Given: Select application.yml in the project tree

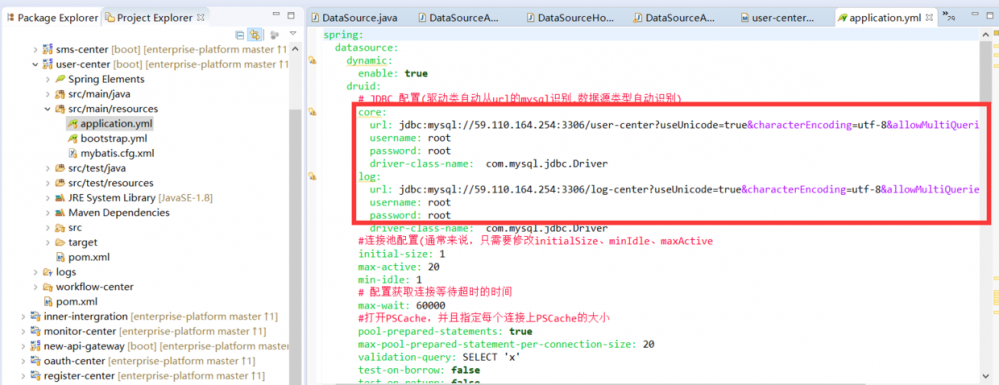Looking at the screenshot, I should 110,124.
